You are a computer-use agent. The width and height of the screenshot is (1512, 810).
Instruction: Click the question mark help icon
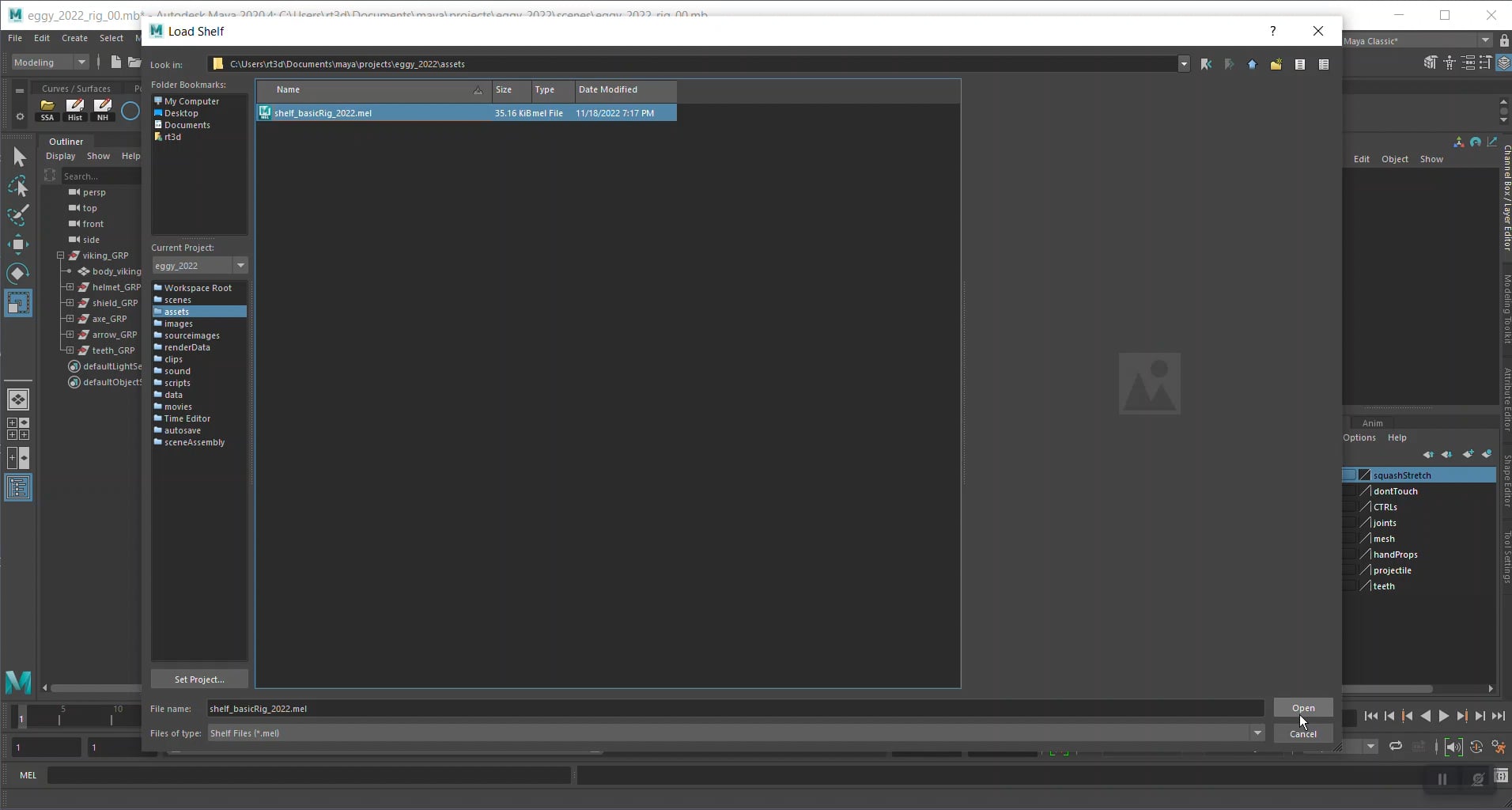pos(1272,31)
